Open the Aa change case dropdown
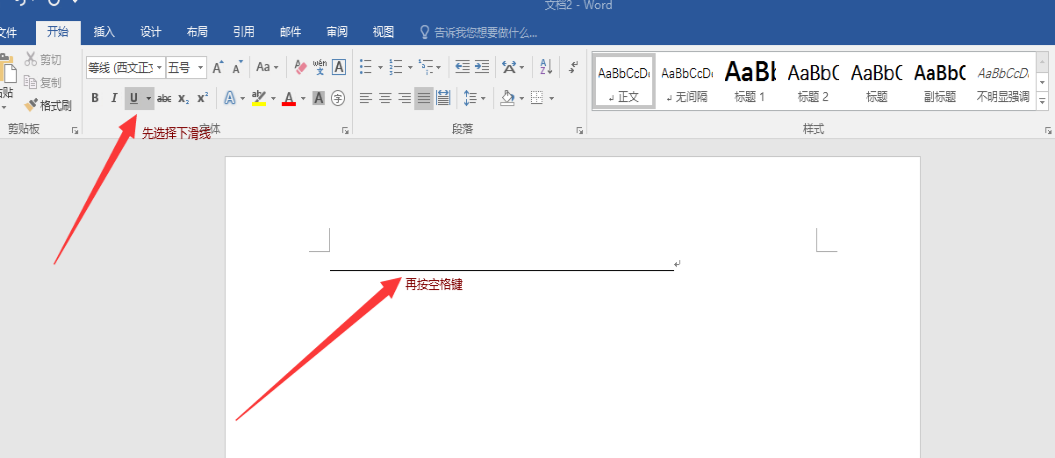 pos(267,67)
